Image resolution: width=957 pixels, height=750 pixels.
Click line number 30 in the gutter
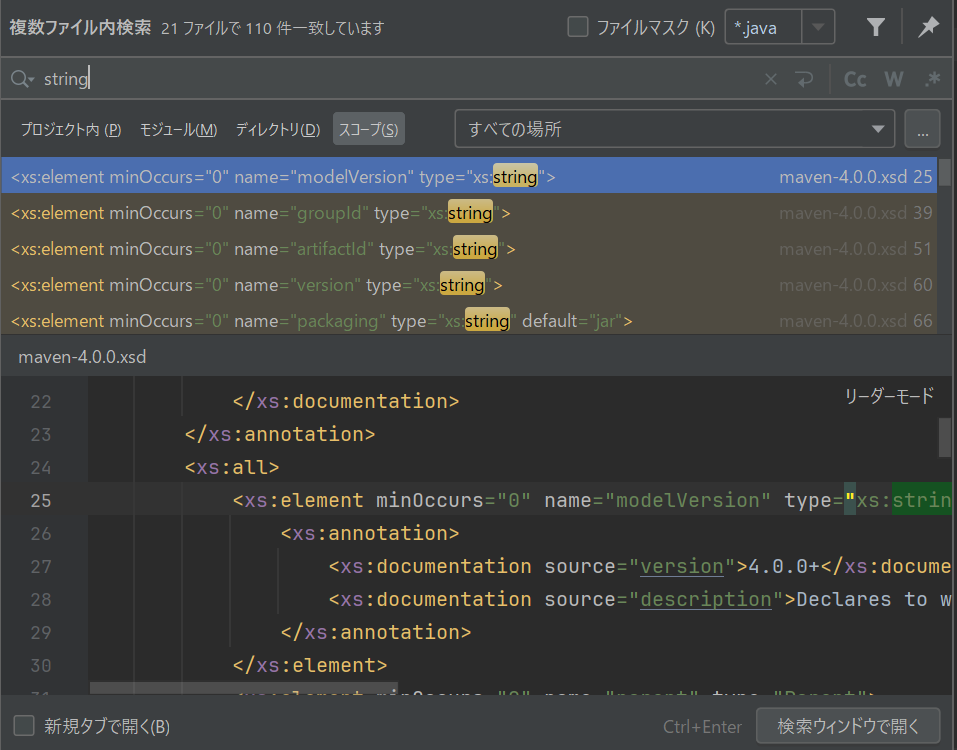(x=41, y=666)
